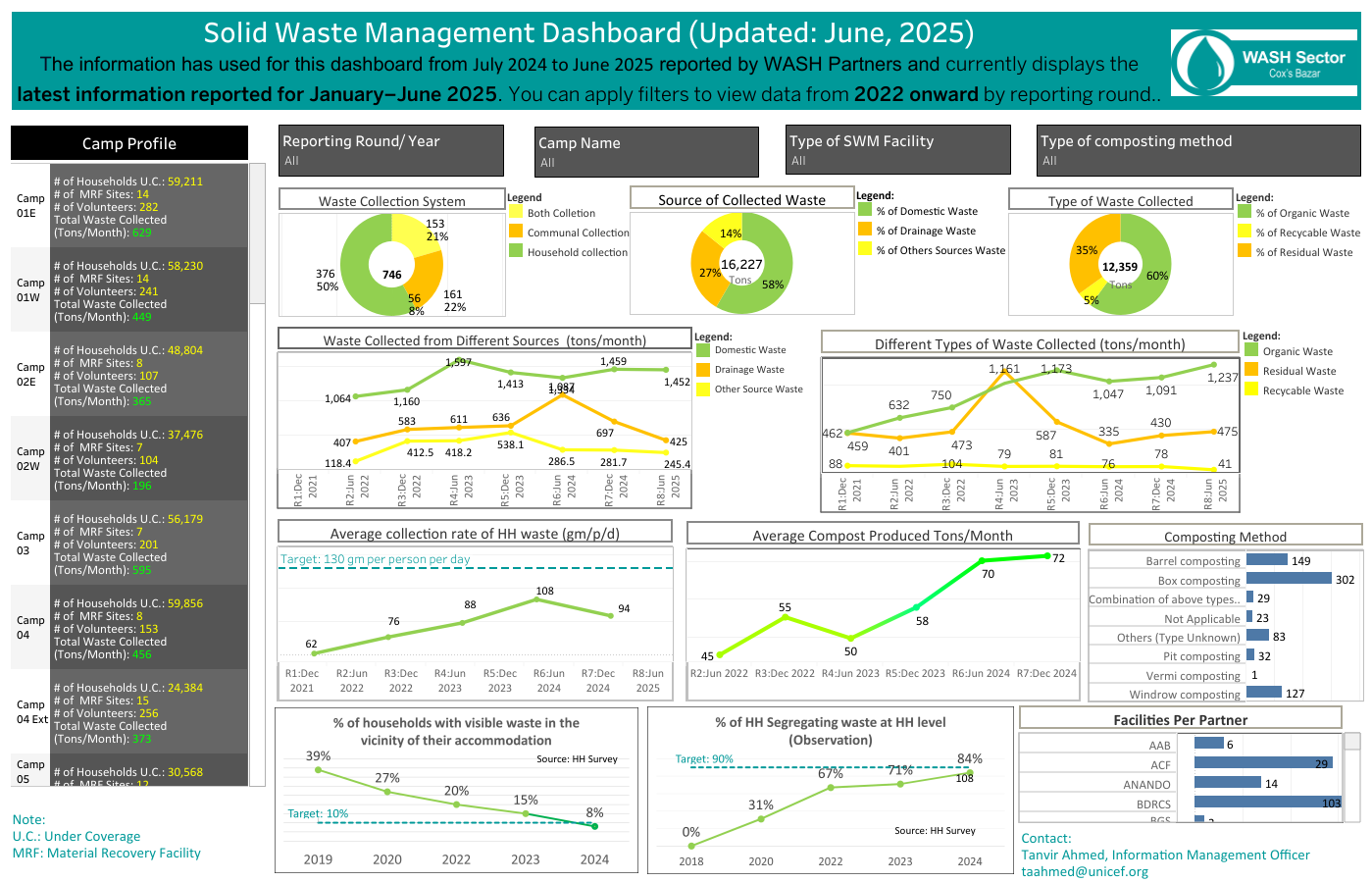Screen dimensions: 1372x882
Task: Click the % of Organic Waste legend swatch
Action: (1245, 212)
